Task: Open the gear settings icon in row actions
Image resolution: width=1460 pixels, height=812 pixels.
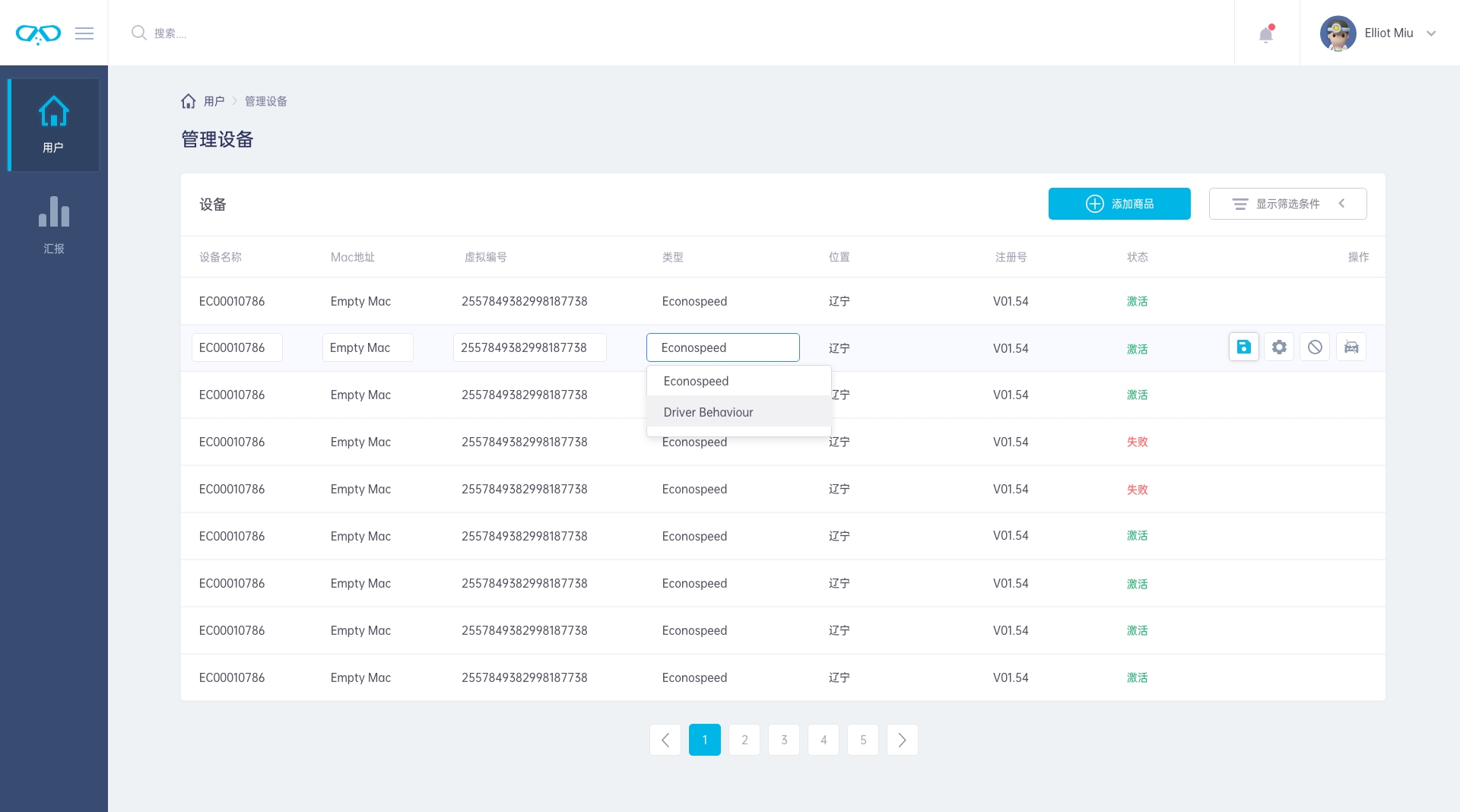Action: 1279,347
